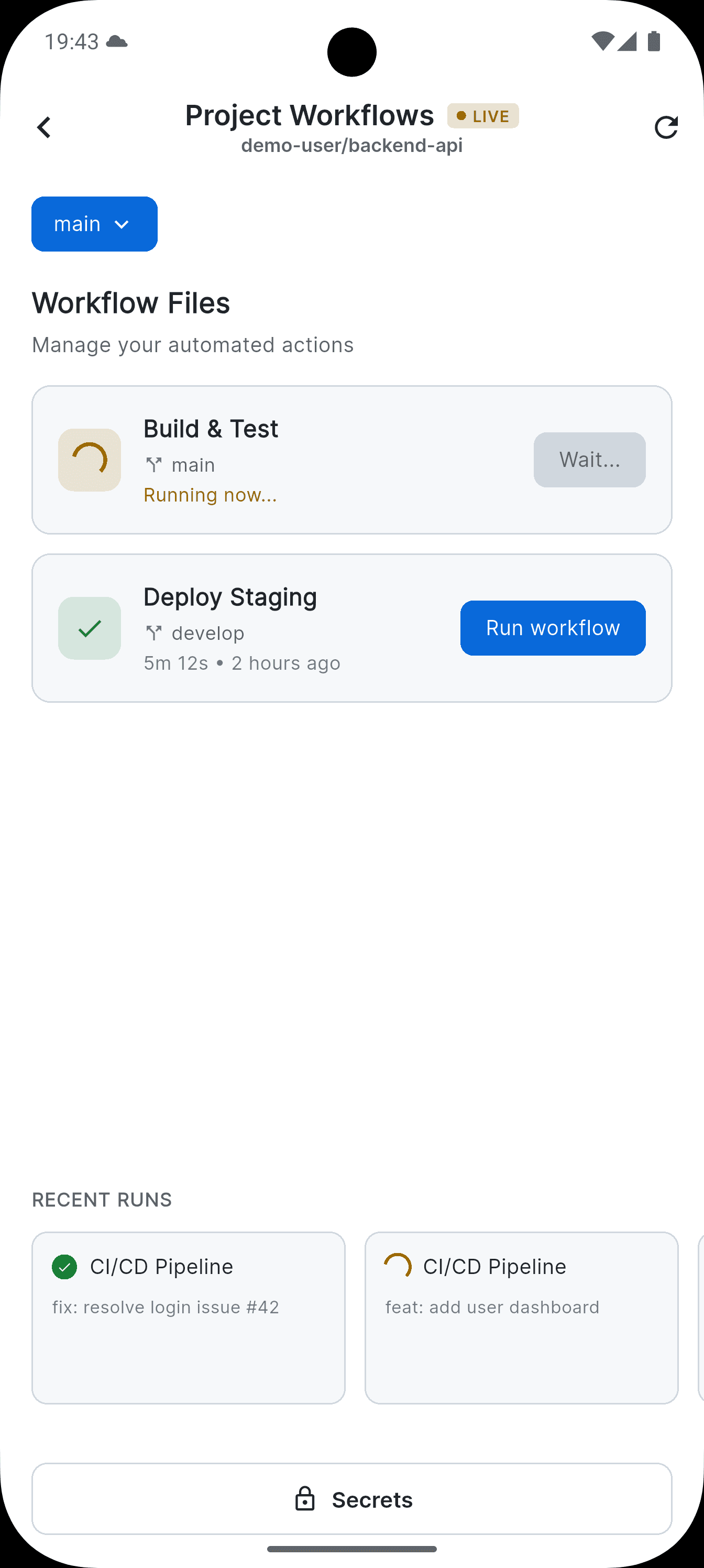The image size is (704, 1568).
Task: Tap the green checkmark icon for Deploy Staging
Action: (89, 627)
